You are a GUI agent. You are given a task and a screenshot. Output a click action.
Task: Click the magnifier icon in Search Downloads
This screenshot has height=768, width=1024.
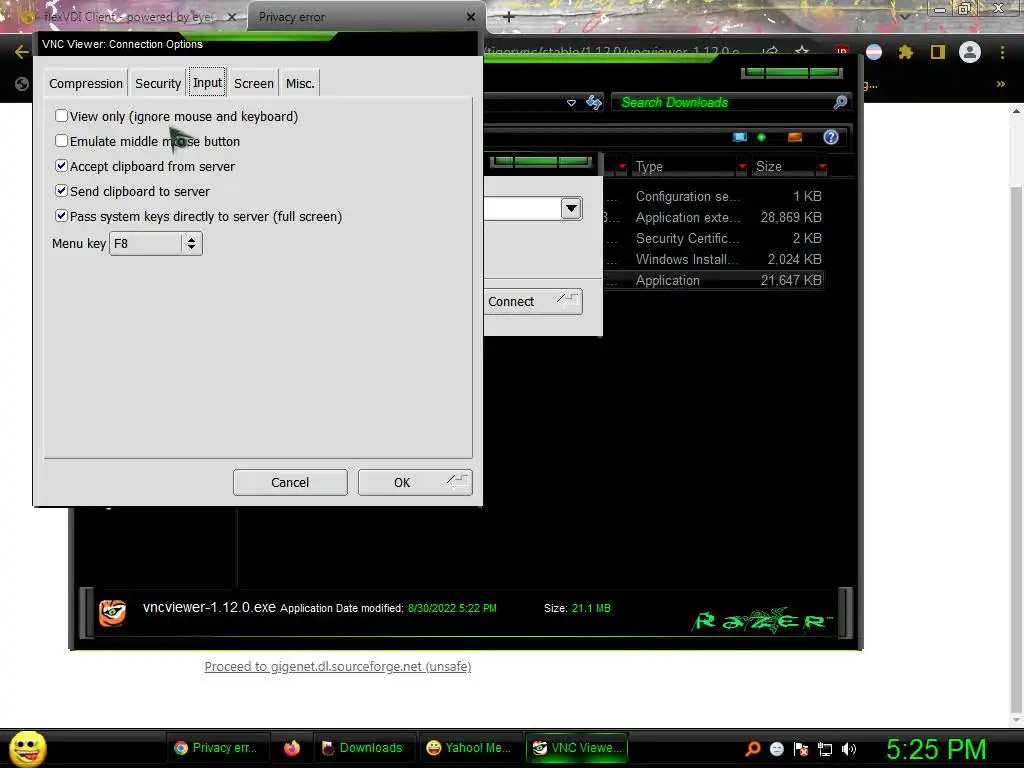(840, 102)
